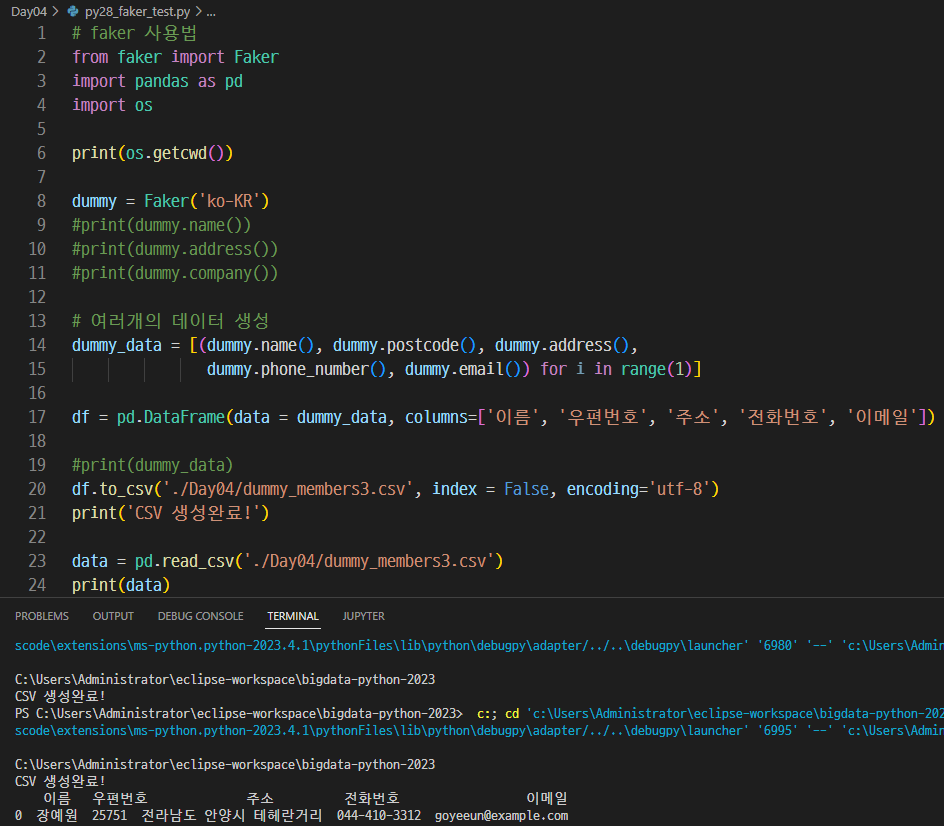Click the '# faker 사용법' comment

[x=134, y=33]
